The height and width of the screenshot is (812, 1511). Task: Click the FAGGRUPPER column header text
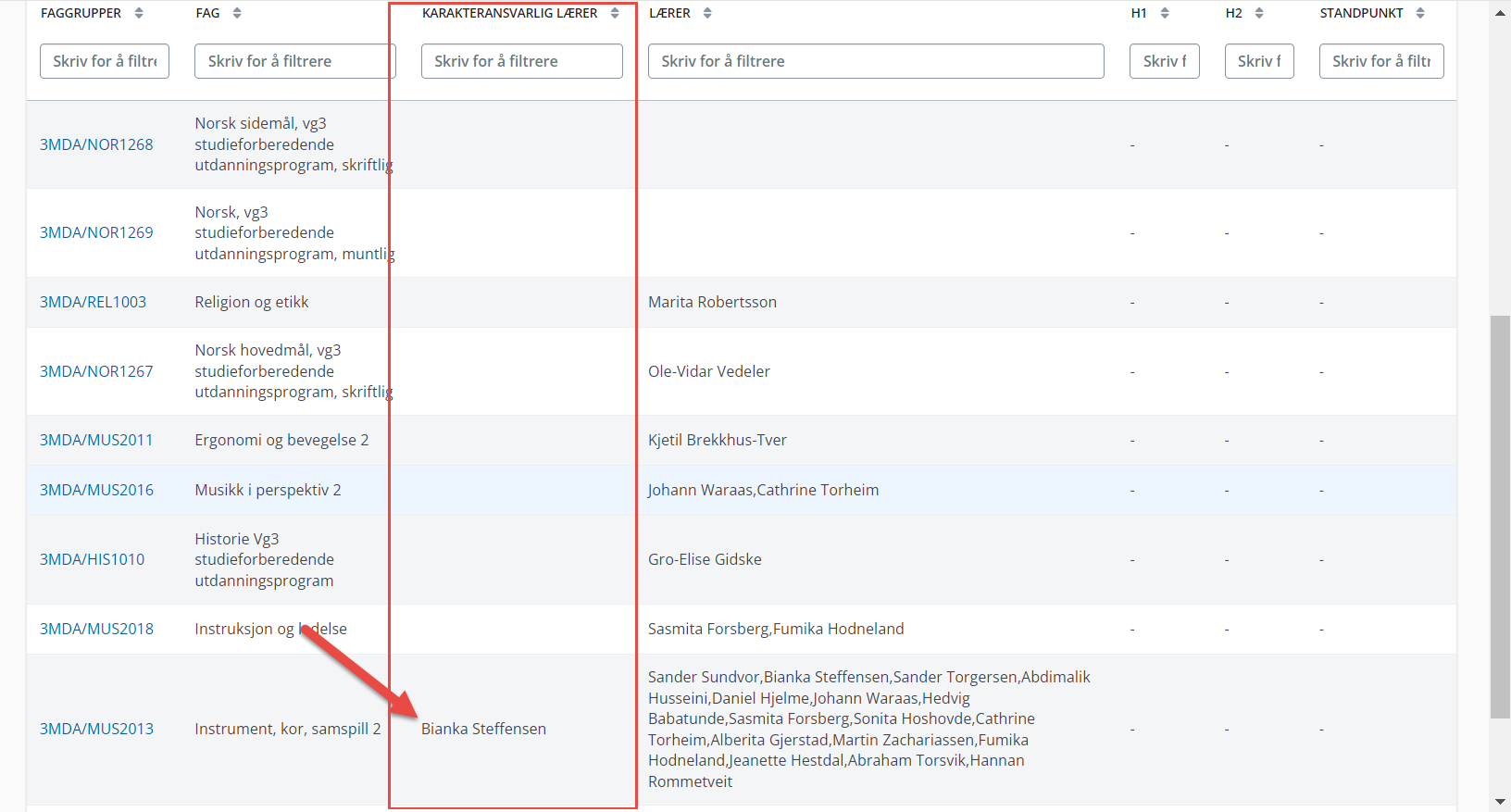[81, 13]
